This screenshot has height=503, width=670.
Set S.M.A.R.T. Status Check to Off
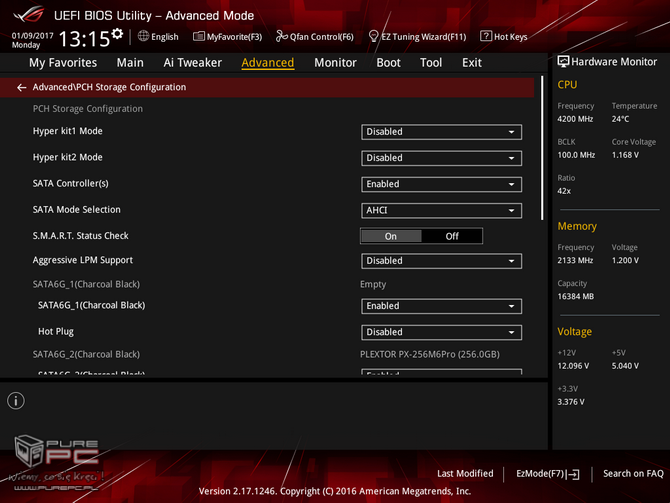pyautogui.click(x=452, y=236)
